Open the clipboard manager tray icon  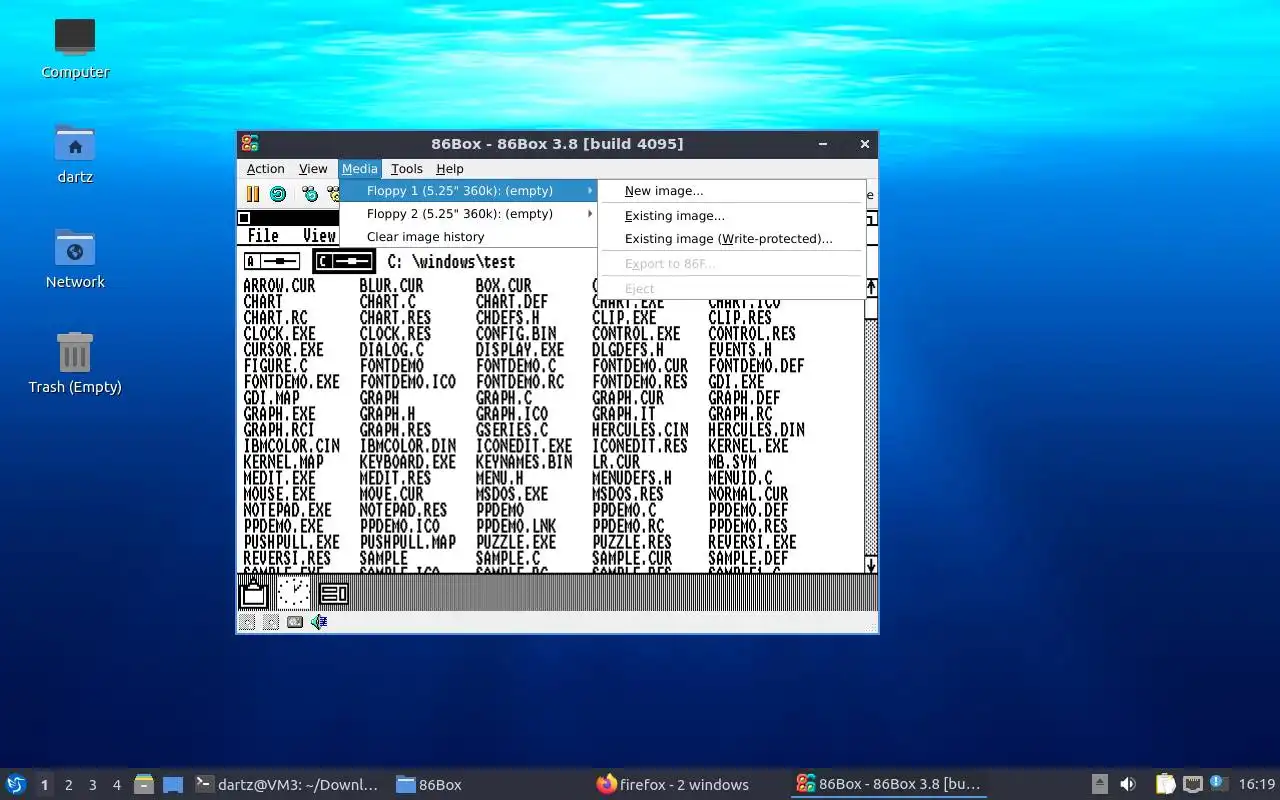pyautogui.click(x=1166, y=784)
